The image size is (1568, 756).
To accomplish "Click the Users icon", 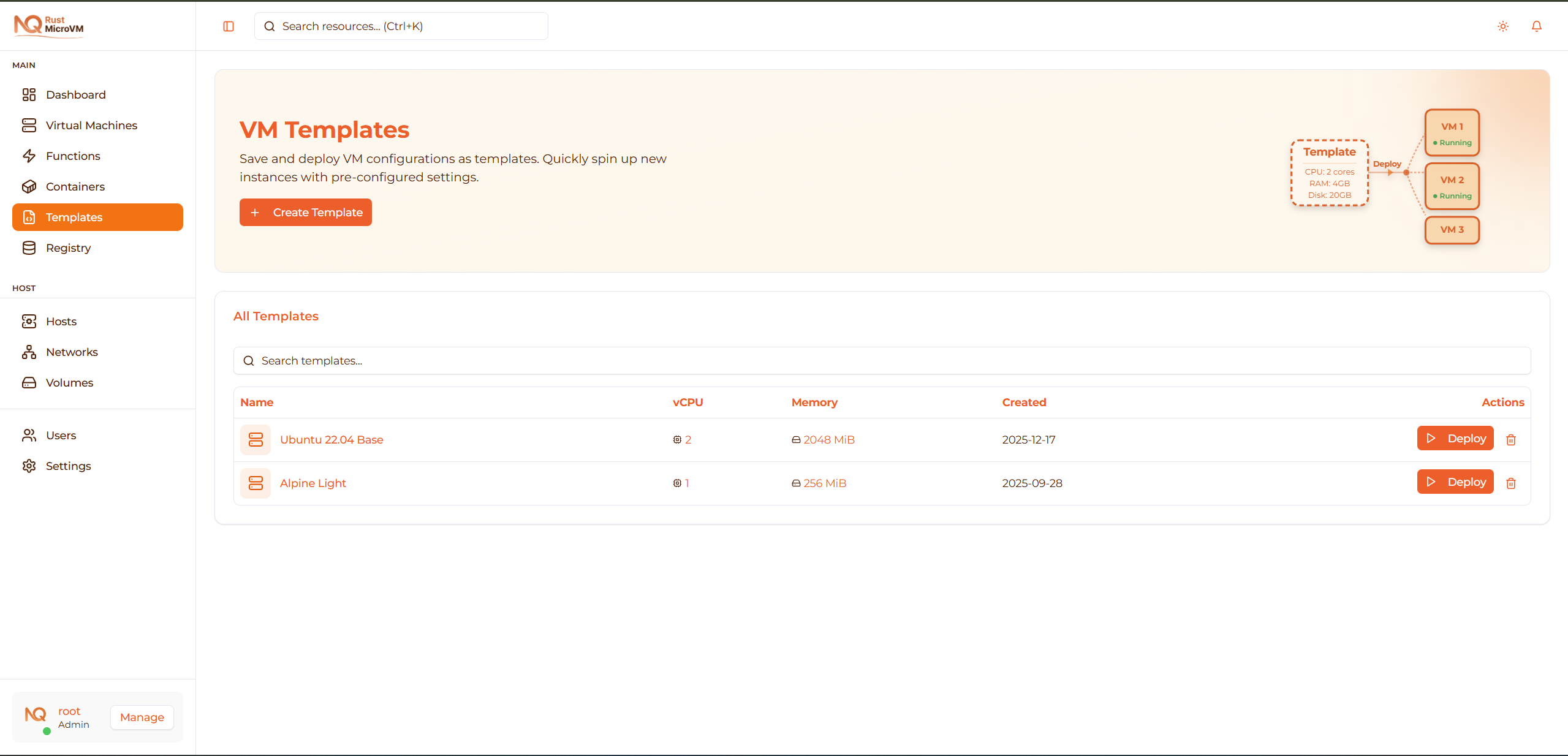I will [29, 435].
